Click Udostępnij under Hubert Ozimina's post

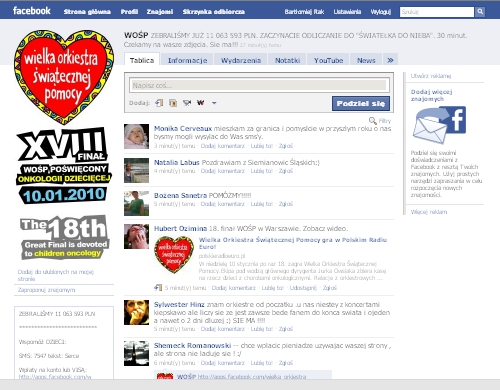click(303, 288)
